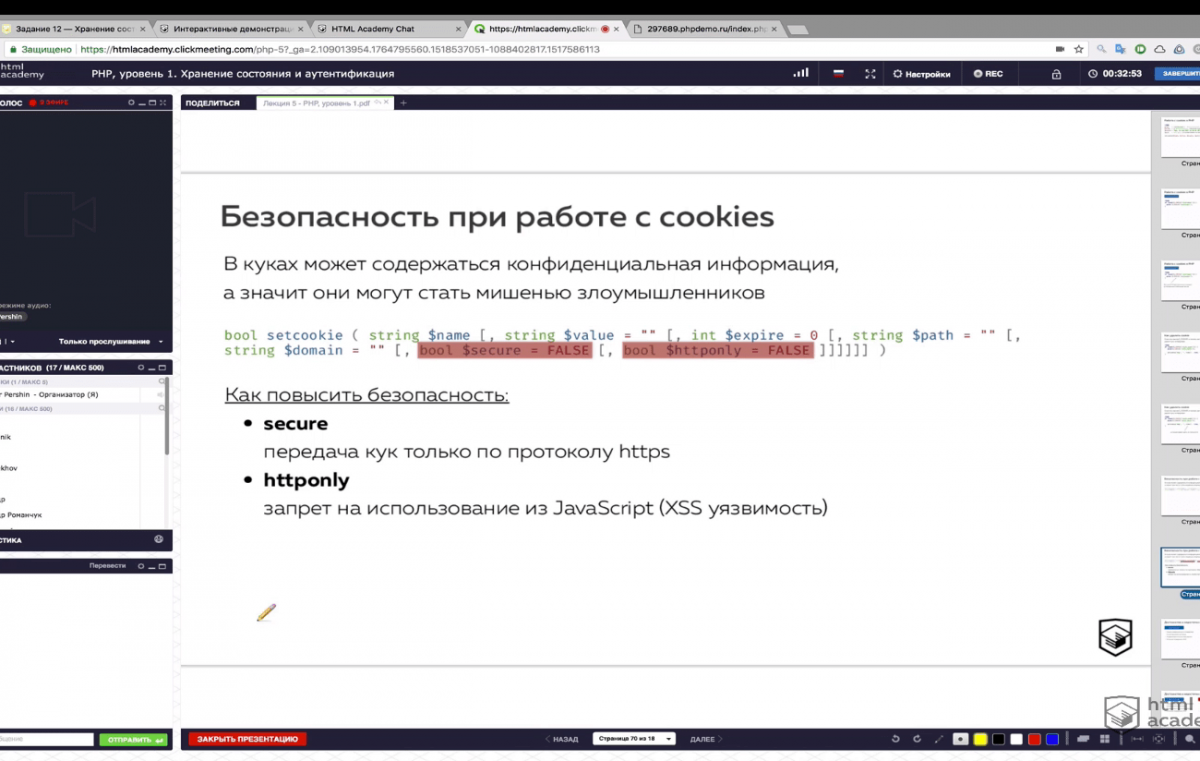Screen dimensions: 1200x761
Task: Close the Лекция 5 pdf tab
Action: (385, 102)
